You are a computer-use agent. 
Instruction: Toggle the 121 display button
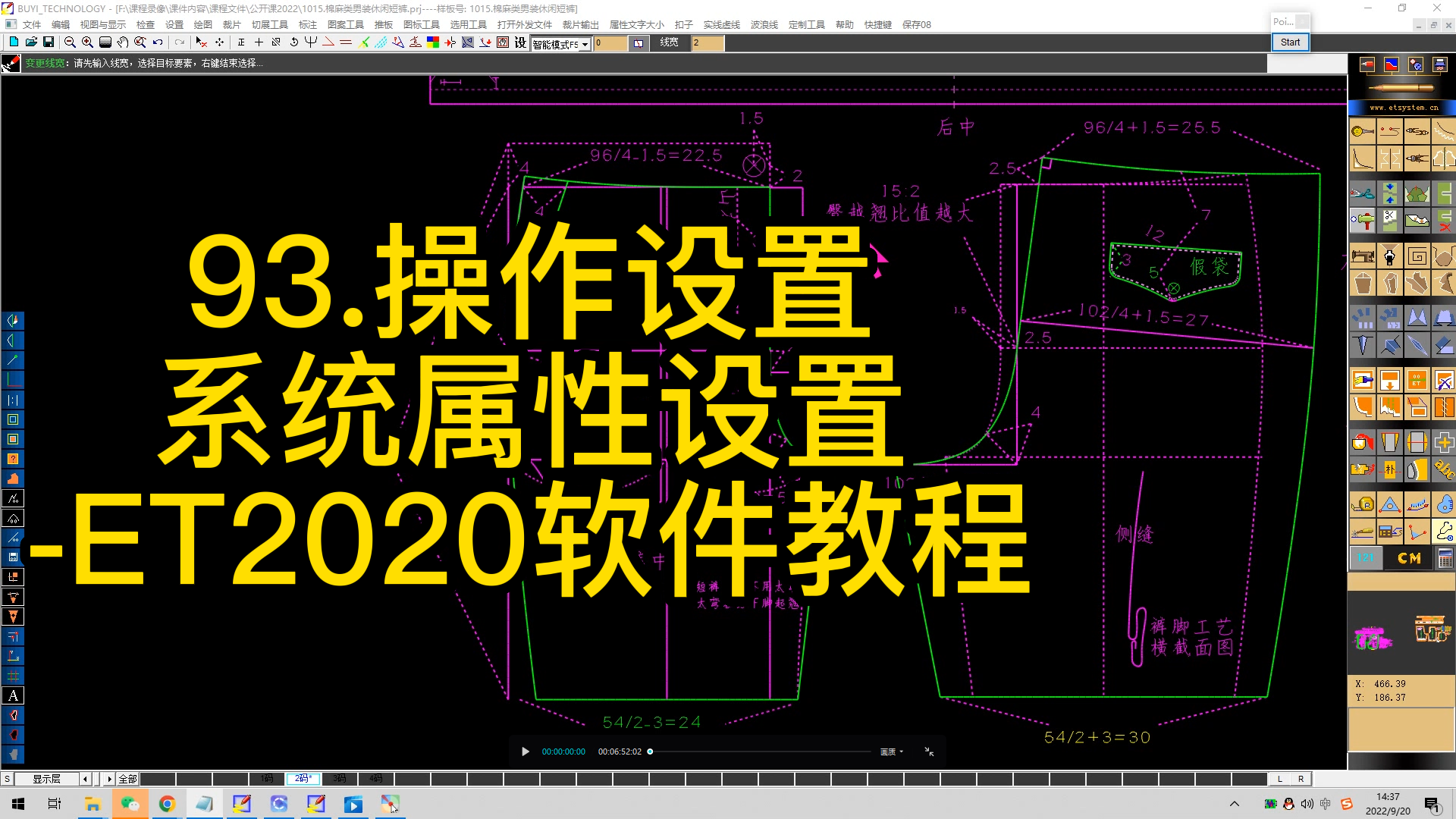(x=1366, y=558)
